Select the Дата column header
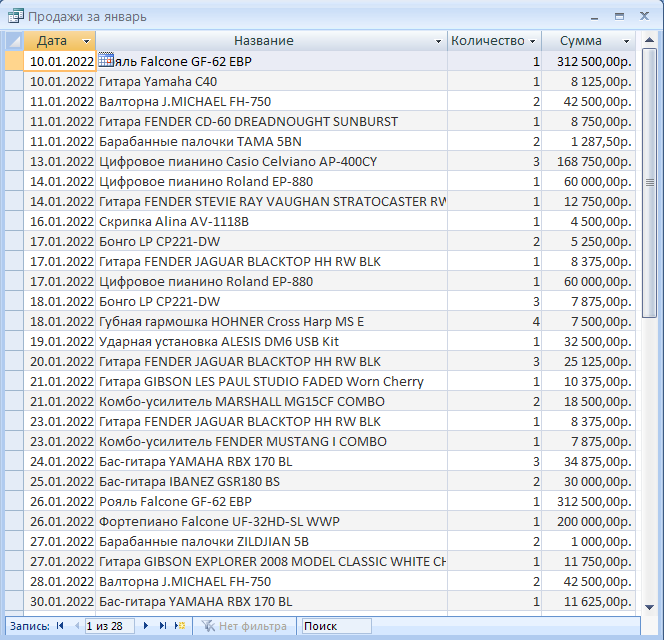 tap(60, 41)
